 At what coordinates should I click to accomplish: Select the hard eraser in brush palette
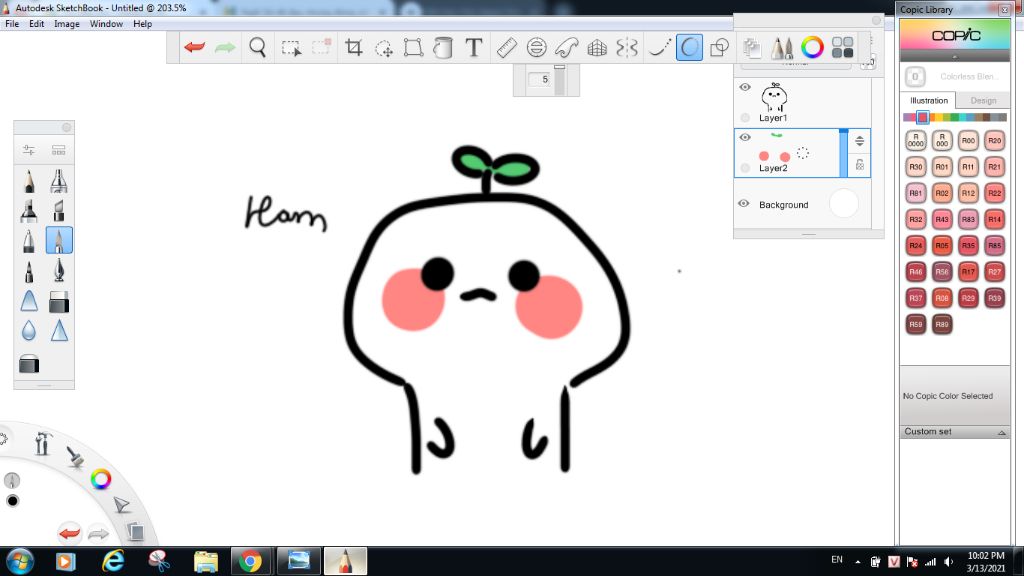pos(59,301)
